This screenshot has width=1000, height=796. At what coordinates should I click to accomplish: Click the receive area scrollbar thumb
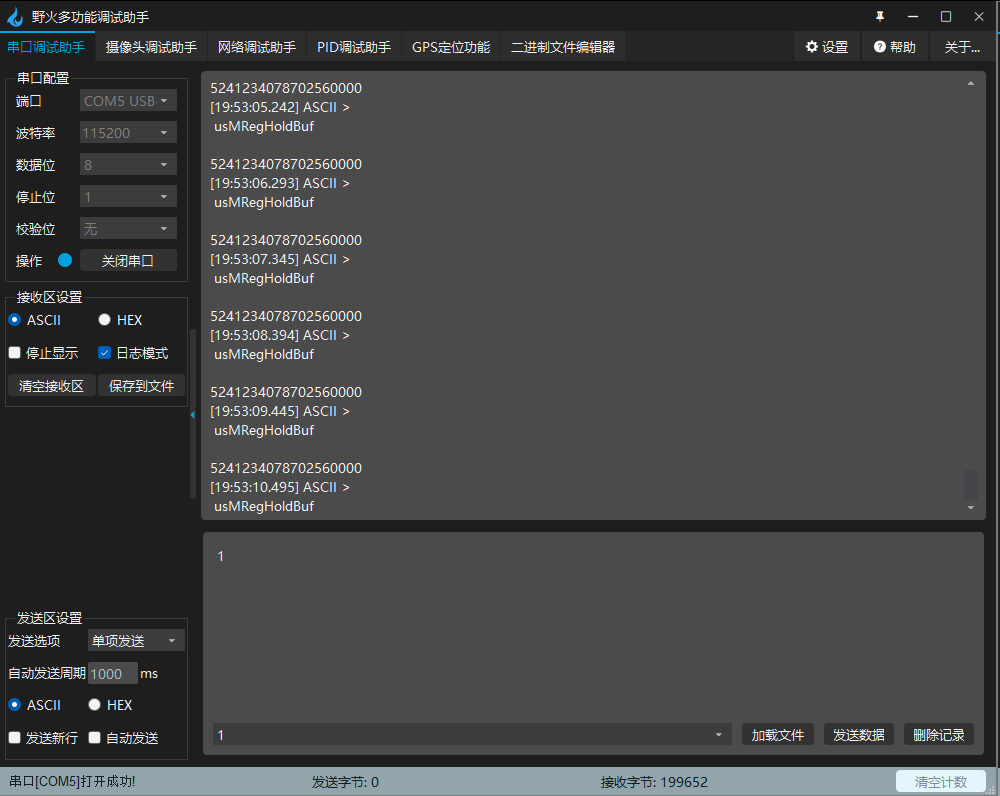coord(971,485)
